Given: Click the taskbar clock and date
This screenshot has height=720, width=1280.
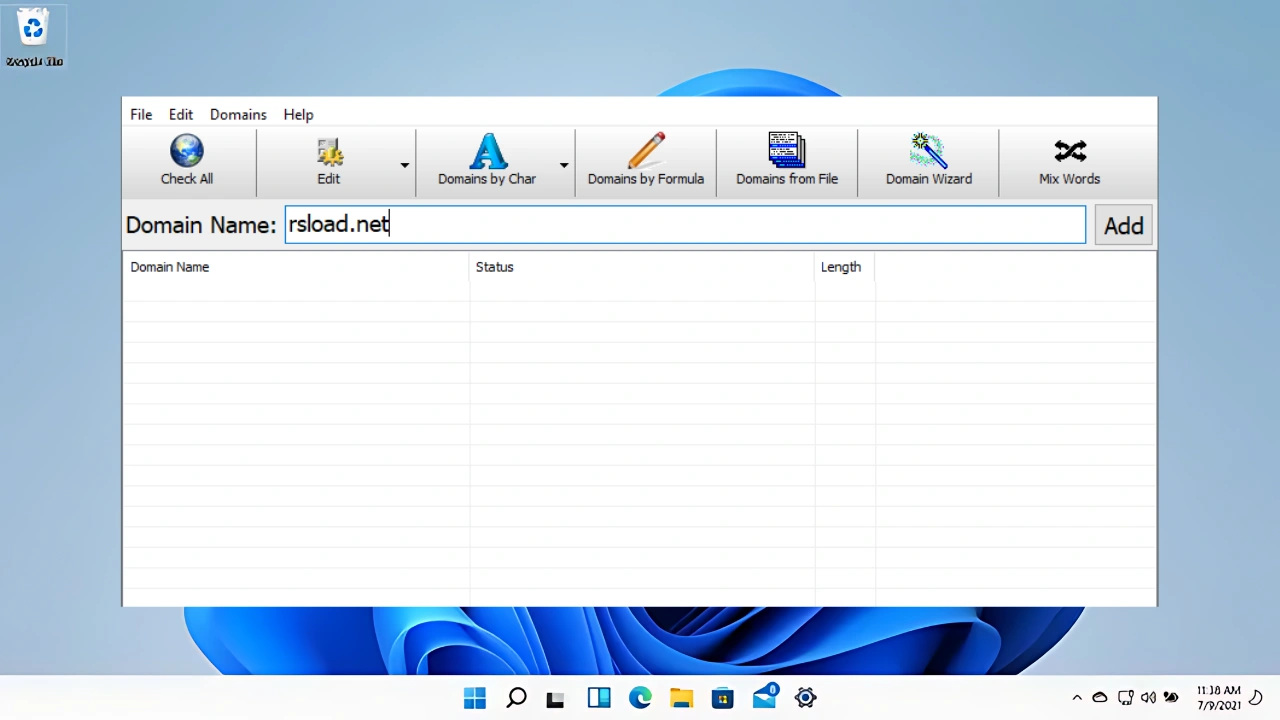Looking at the screenshot, I should (x=1218, y=698).
